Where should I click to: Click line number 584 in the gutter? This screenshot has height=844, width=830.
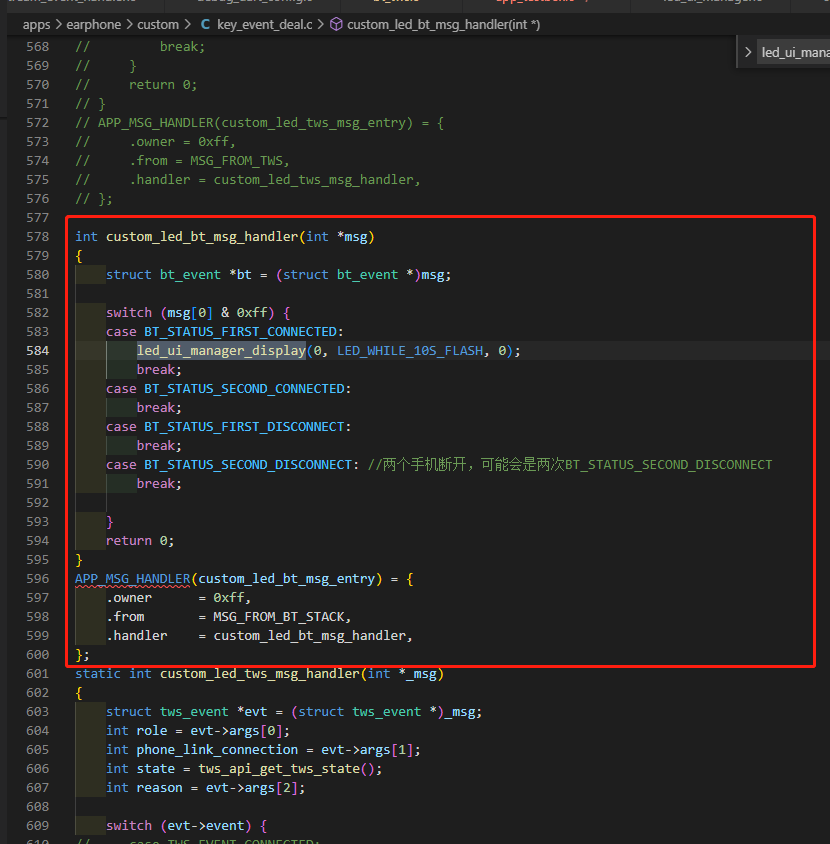click(38, 351)
